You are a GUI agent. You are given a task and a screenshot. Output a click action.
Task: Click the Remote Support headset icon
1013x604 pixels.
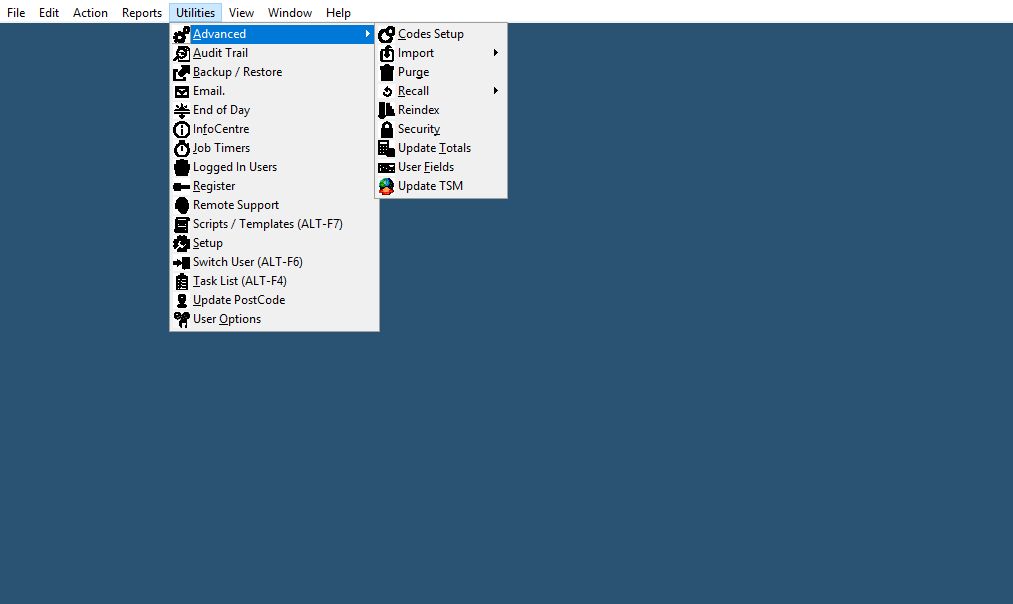181,205
